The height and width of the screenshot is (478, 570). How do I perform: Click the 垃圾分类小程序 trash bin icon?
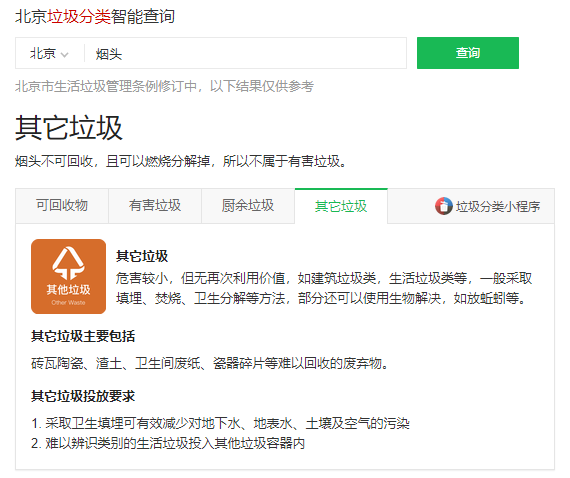pyautogui.click(x=443, y=206)
